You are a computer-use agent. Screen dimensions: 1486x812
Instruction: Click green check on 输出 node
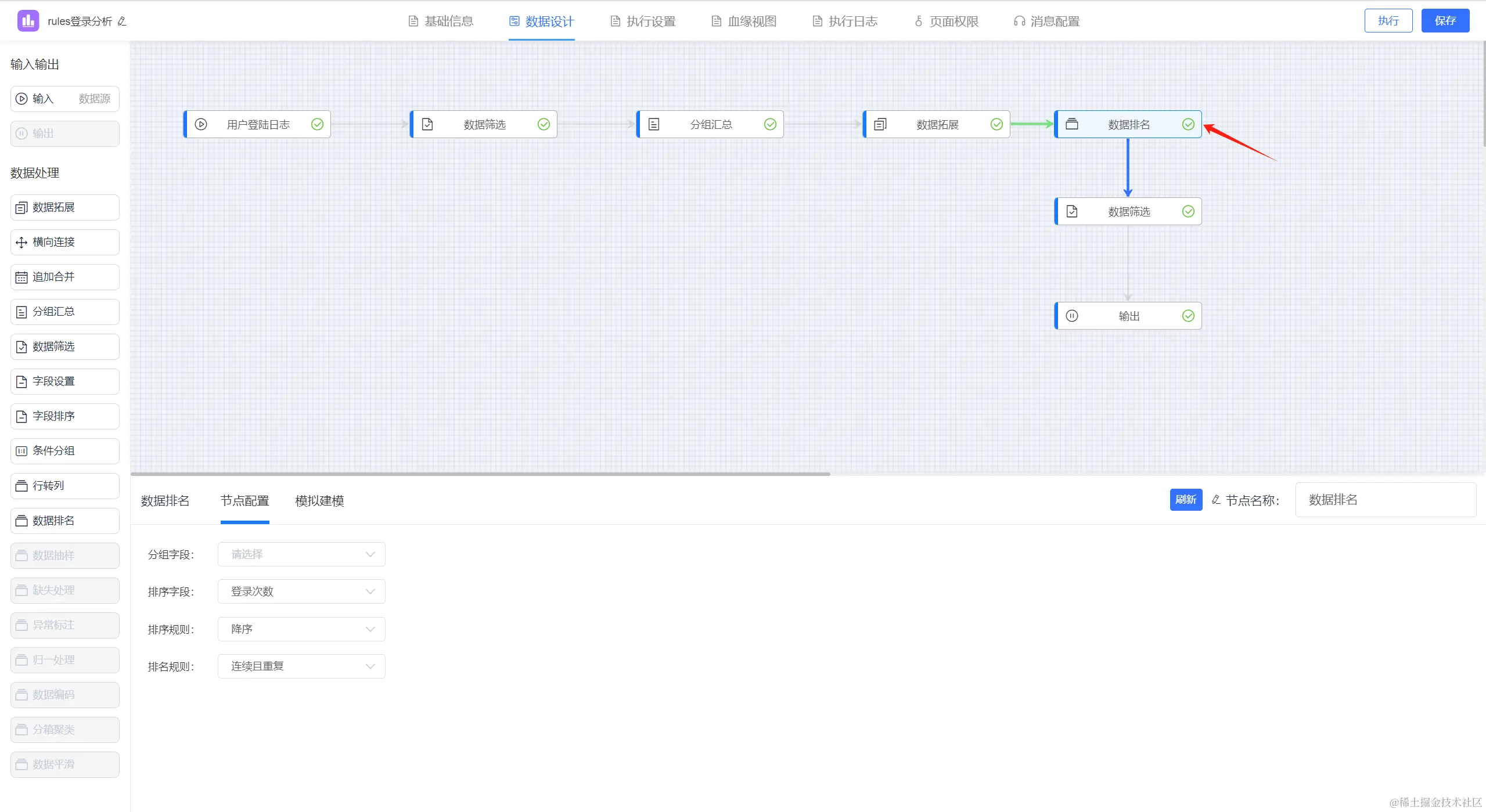(x=1188, y=316)
